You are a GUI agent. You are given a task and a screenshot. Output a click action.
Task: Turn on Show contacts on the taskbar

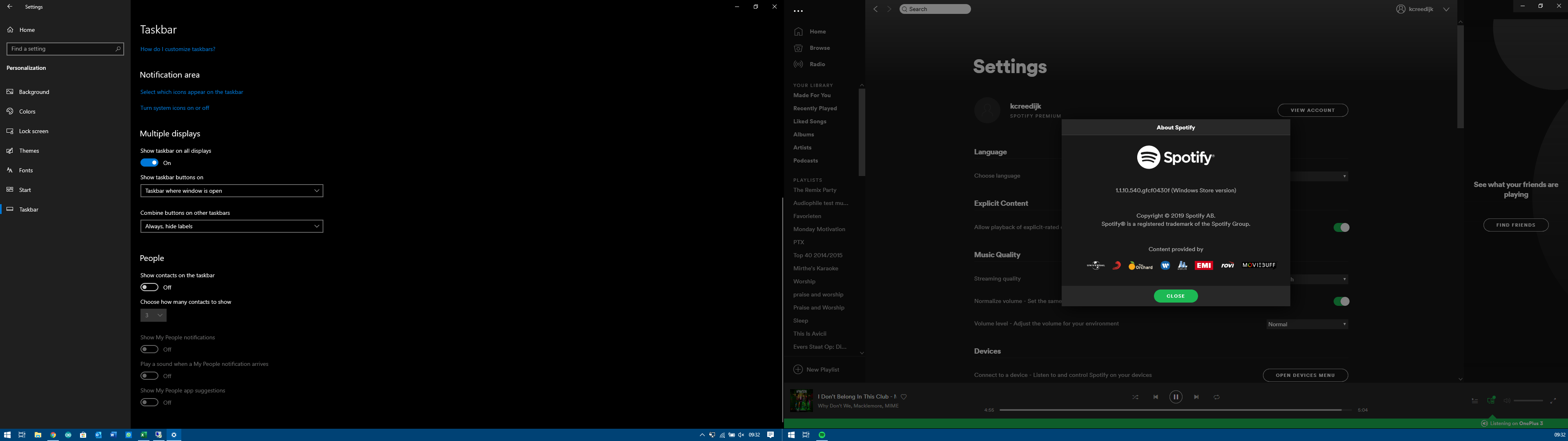click(x=149, y=287)
